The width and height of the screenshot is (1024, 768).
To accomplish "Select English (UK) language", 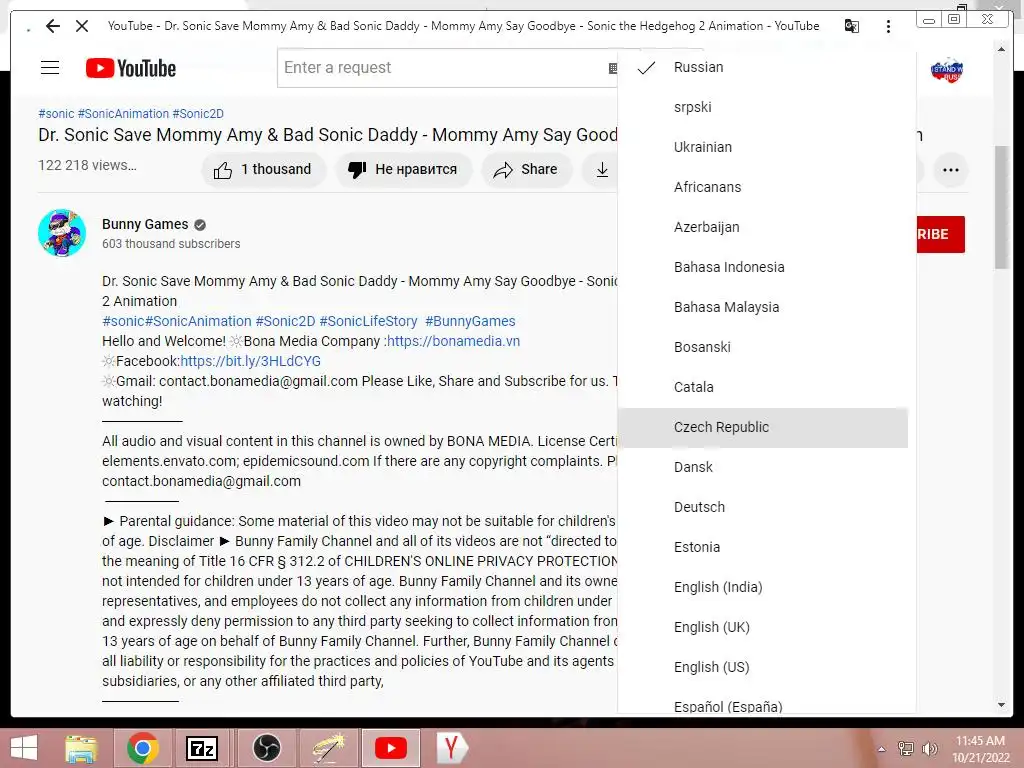I will [763, 627].
